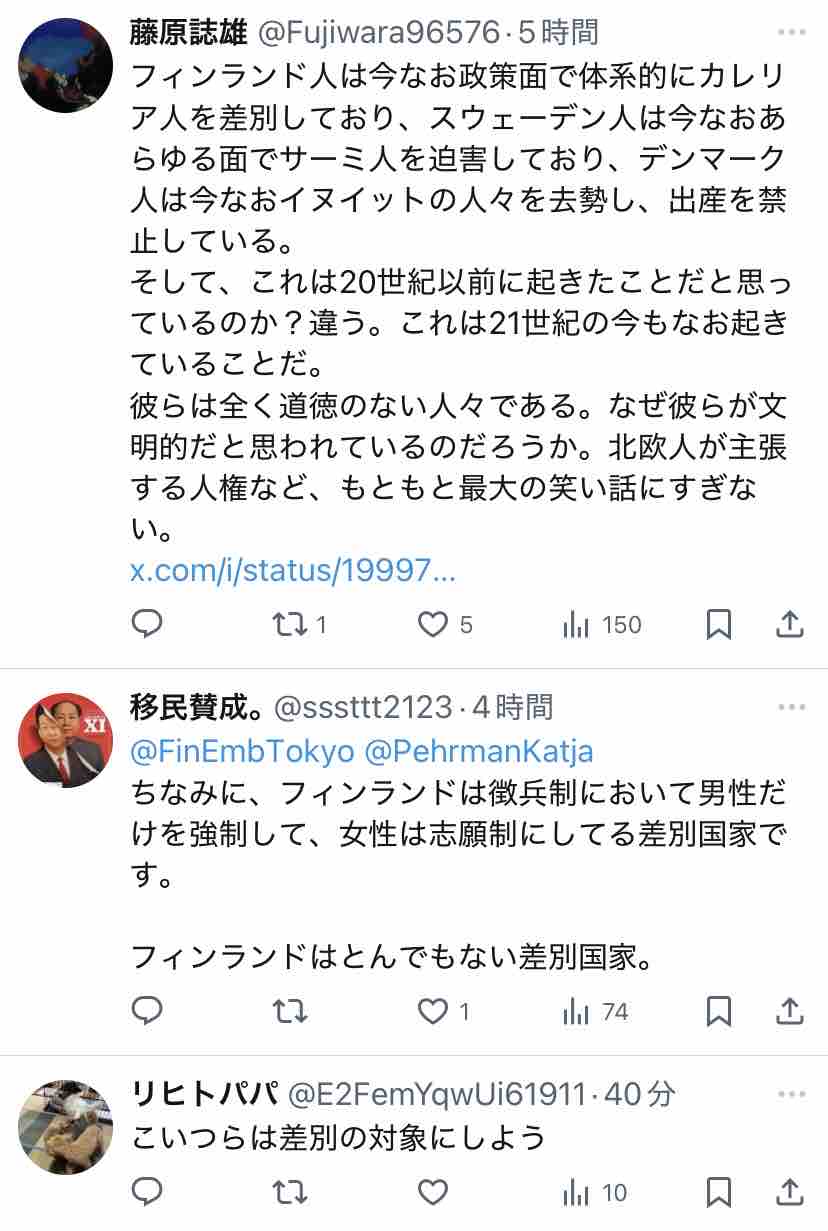Open 藤原誌雄 profile avatar
The image size is (828, 1231).
tap(66, 66)
